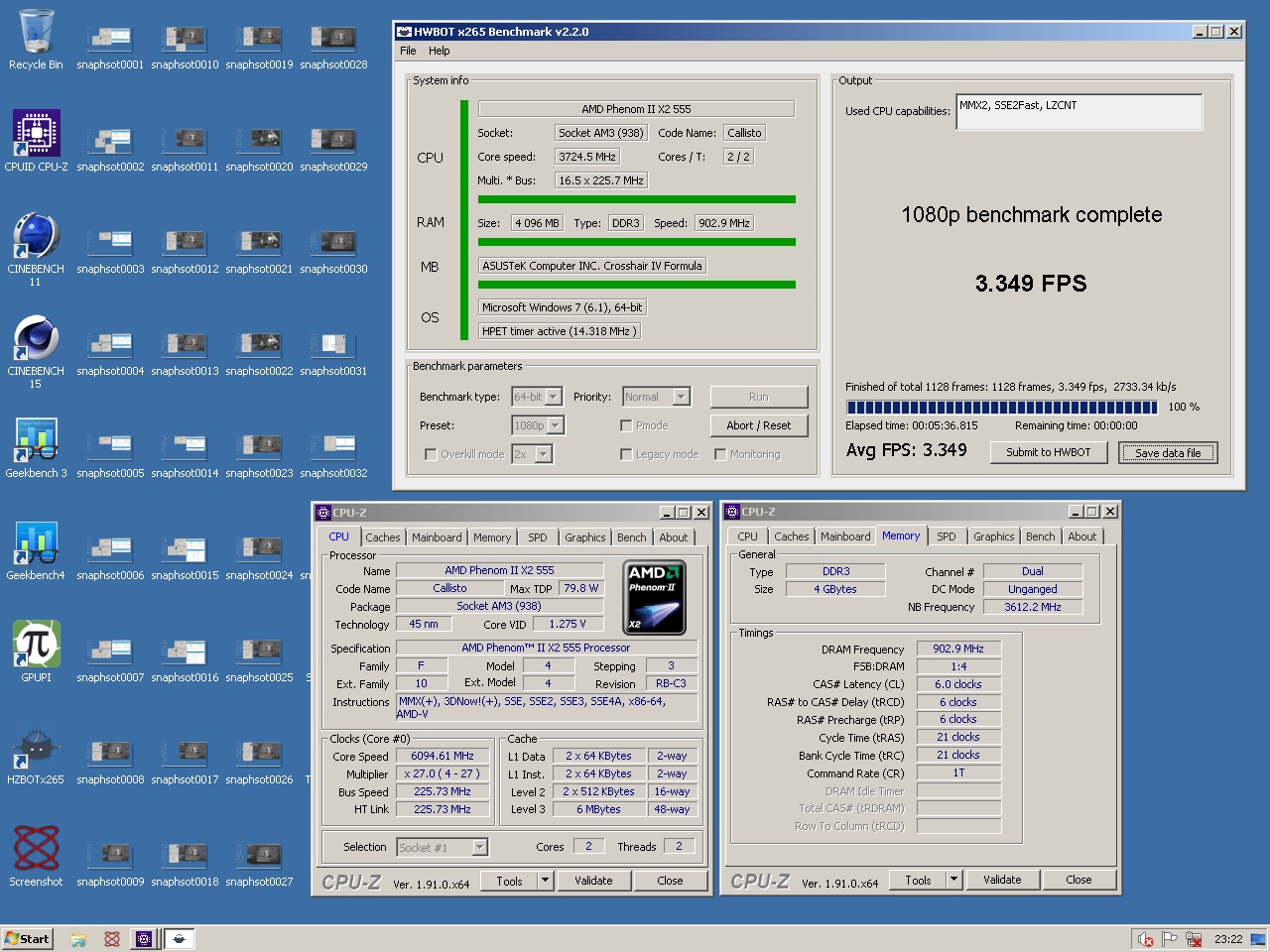Select snaphsot0001 file on desktop

pos(110,47)
